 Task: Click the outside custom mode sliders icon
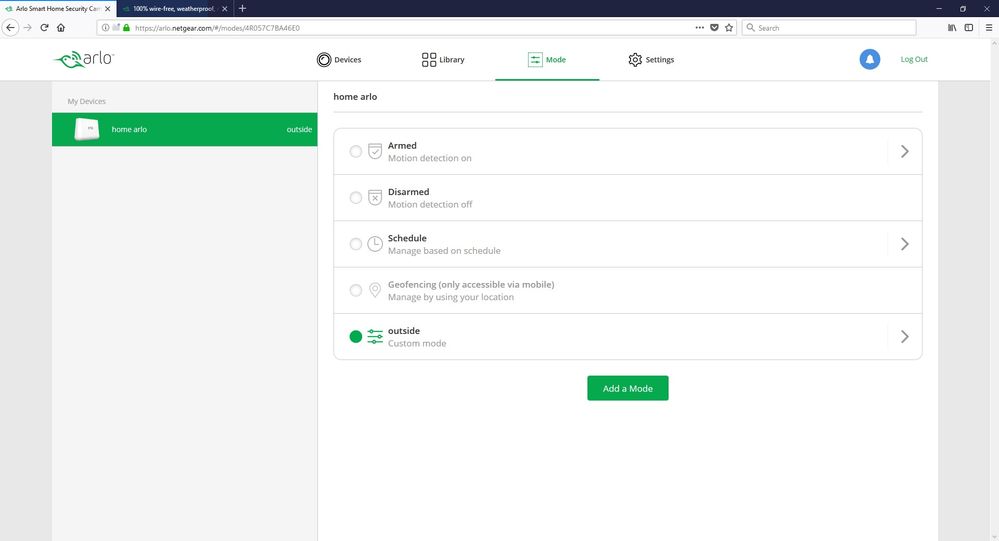[375, 336]
